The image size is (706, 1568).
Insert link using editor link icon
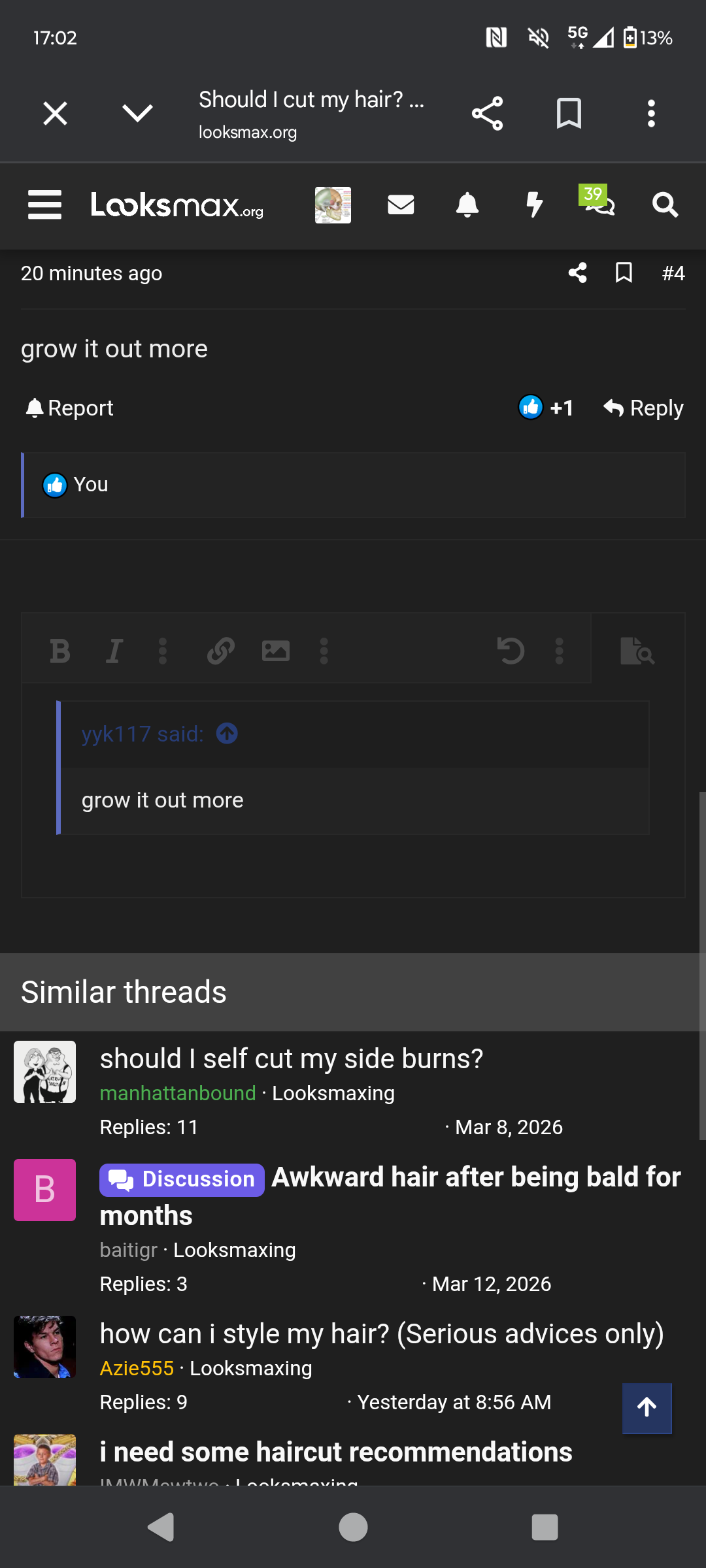(221, 651)
